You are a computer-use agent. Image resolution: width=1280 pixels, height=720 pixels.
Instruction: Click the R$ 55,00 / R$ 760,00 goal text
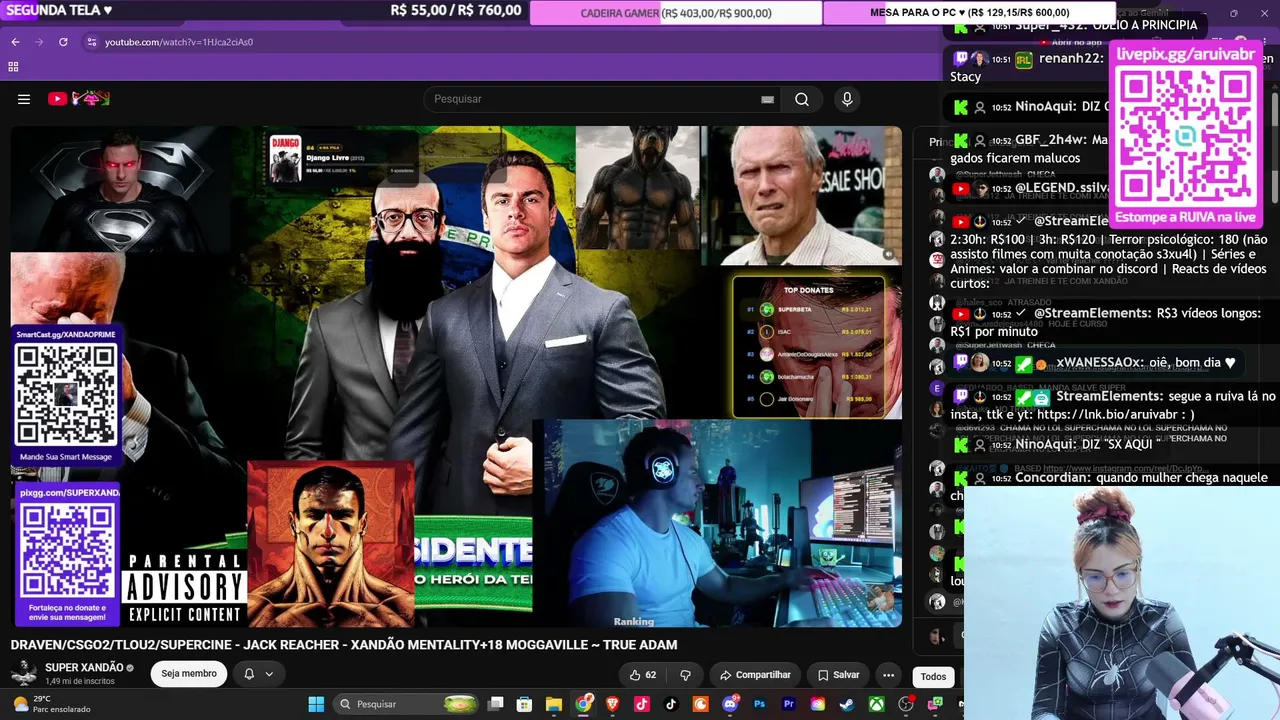click(456, 11)
